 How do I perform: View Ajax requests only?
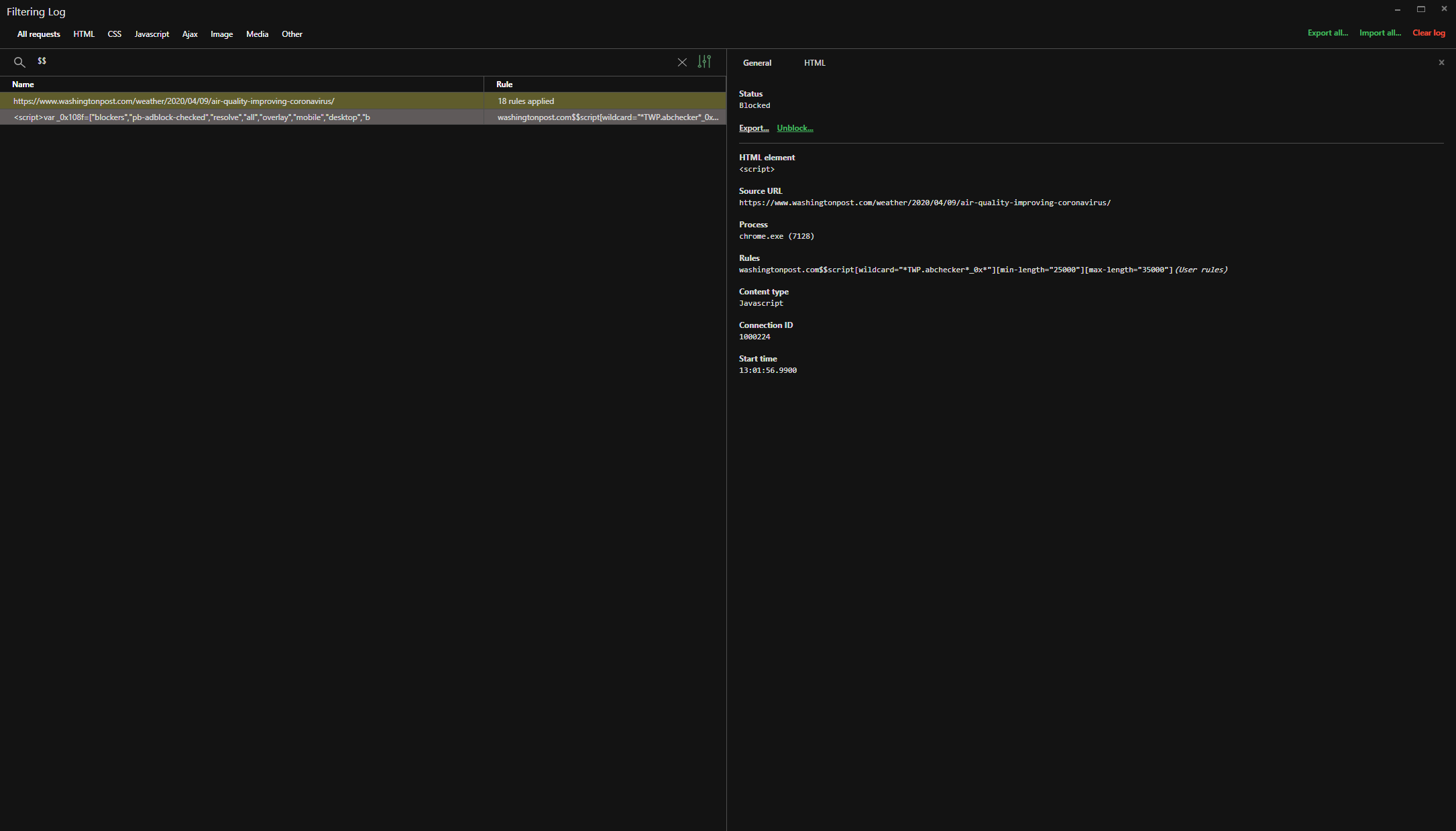[x=190, y=34]
